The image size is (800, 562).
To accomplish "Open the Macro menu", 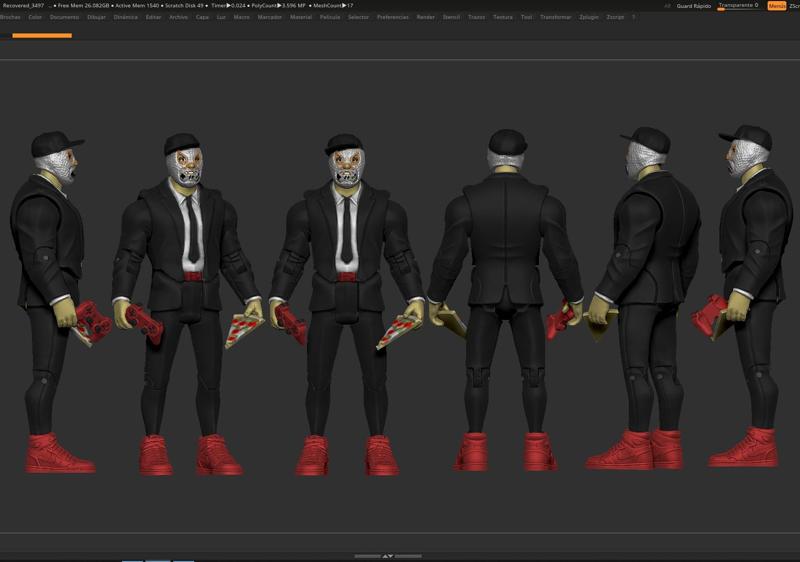I will point(242,17).
